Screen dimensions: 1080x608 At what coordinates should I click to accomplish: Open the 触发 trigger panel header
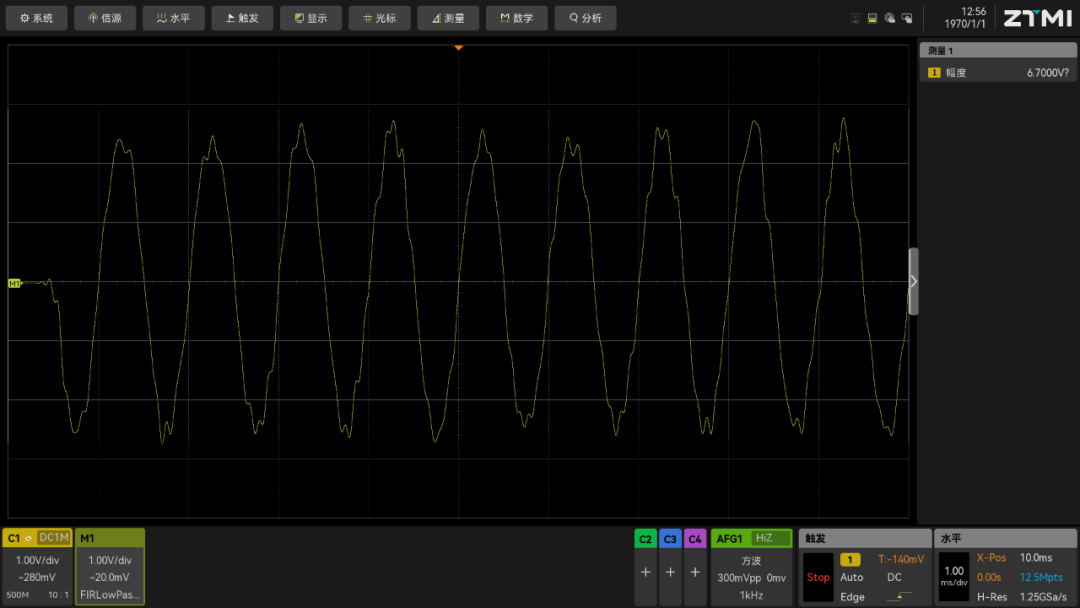point(864,538)
